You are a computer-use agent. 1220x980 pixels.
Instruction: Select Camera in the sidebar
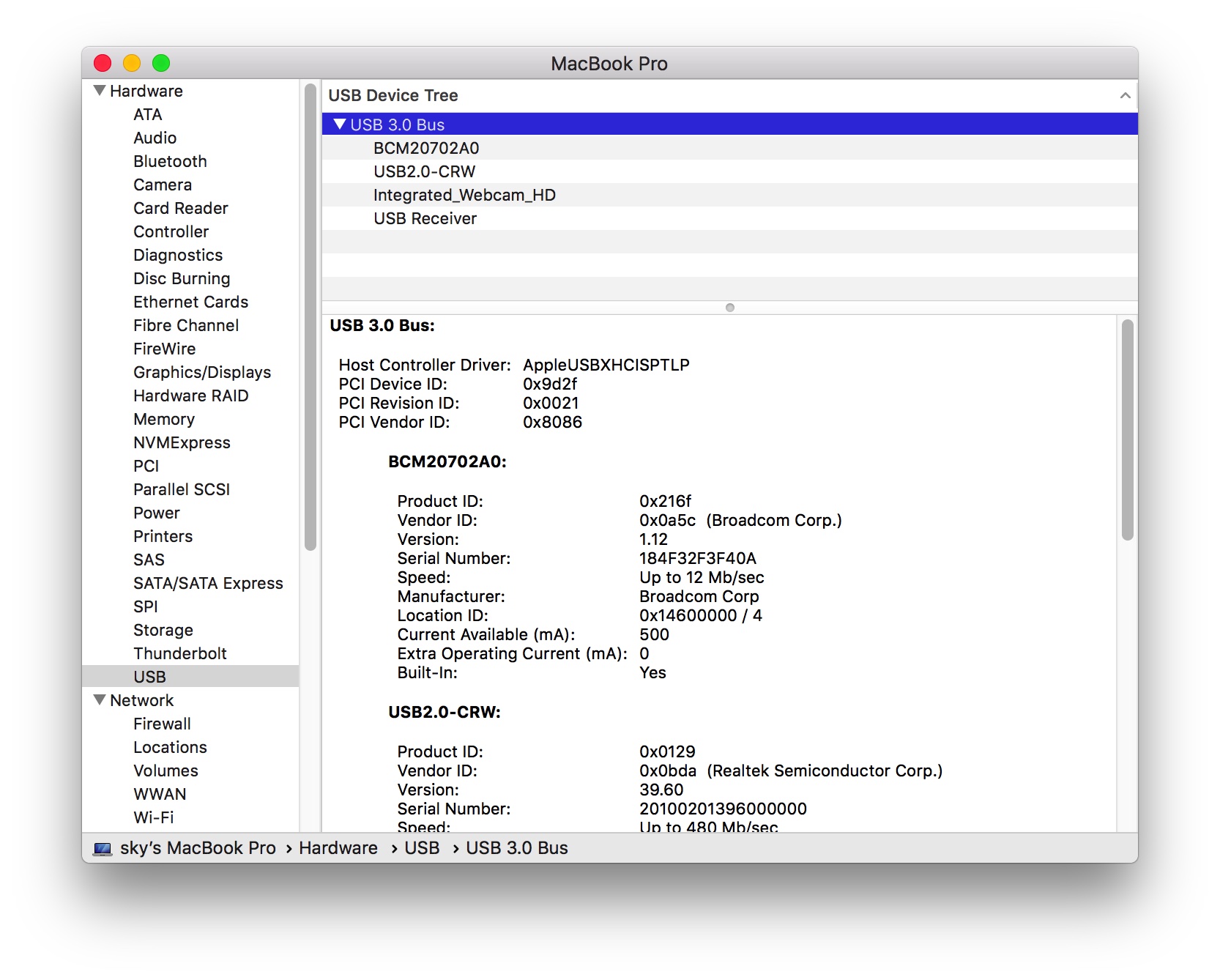[x=163, y=185]
